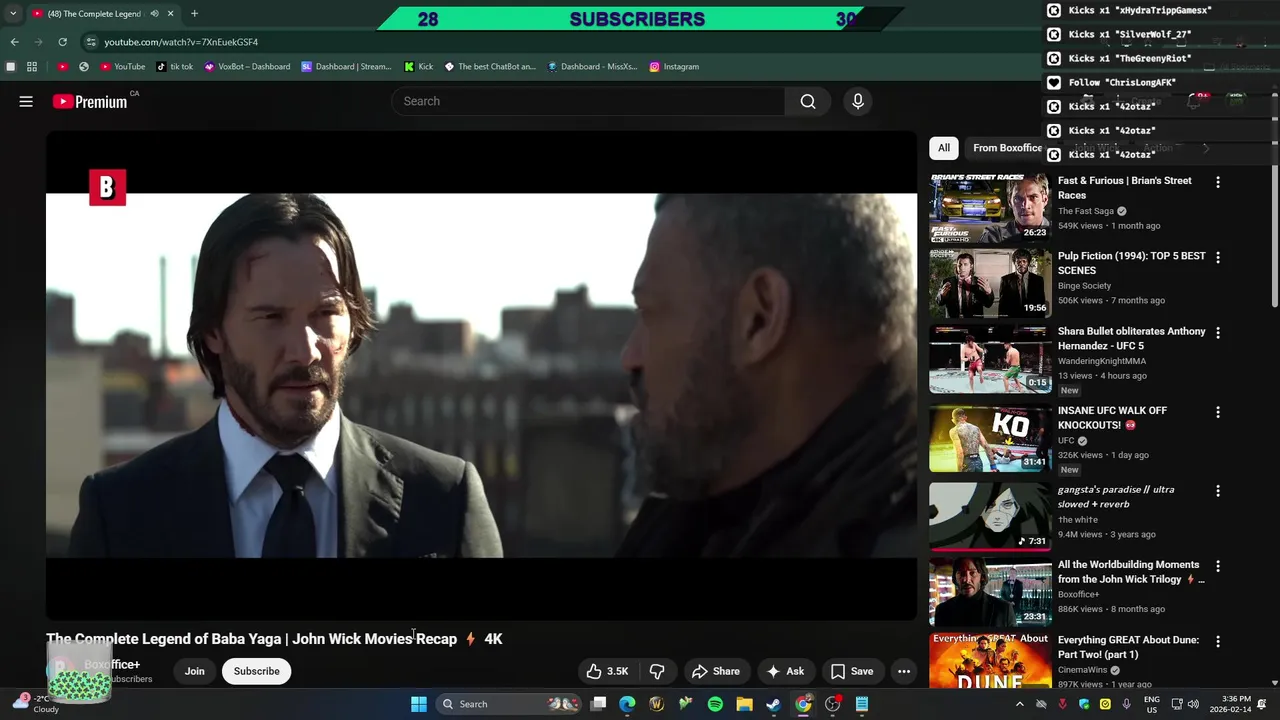This screenshot has width=1280, height=720.
Task: Open options for gangsta's paradise video
Action: 1218,491
